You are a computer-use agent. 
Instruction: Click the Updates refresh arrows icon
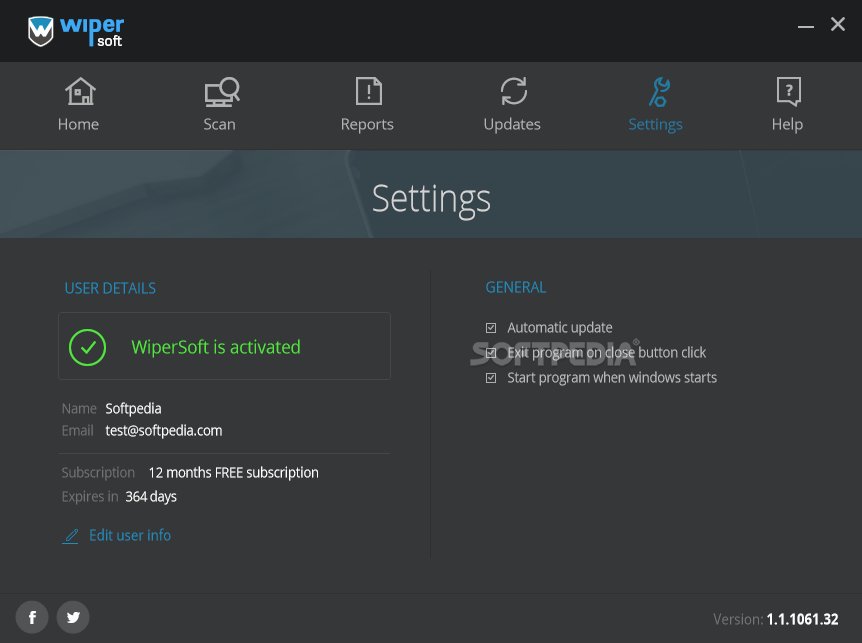(513, 91)
